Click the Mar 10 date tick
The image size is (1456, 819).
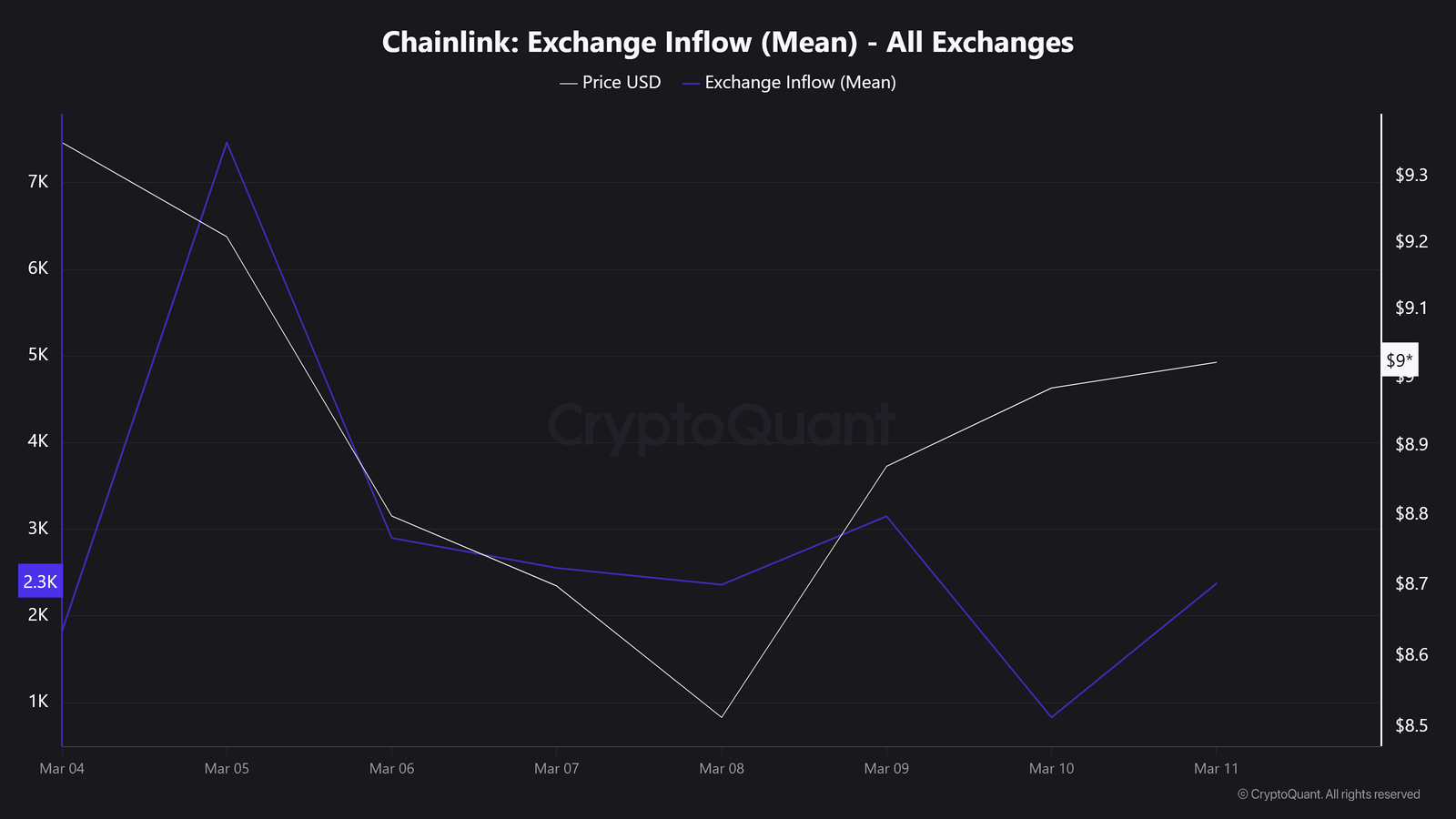coord(1051,769)
